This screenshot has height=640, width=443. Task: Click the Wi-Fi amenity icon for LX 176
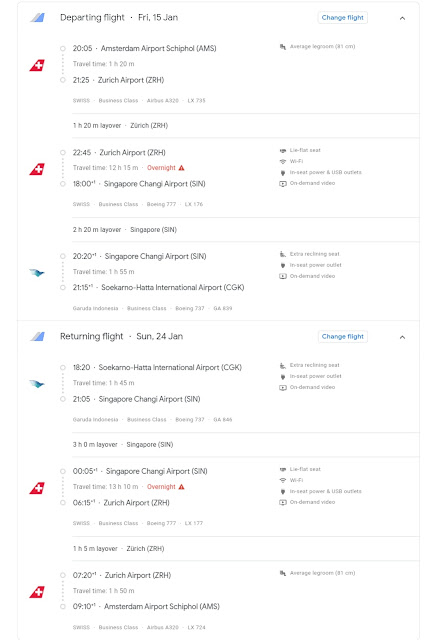(x=283, y=162)
